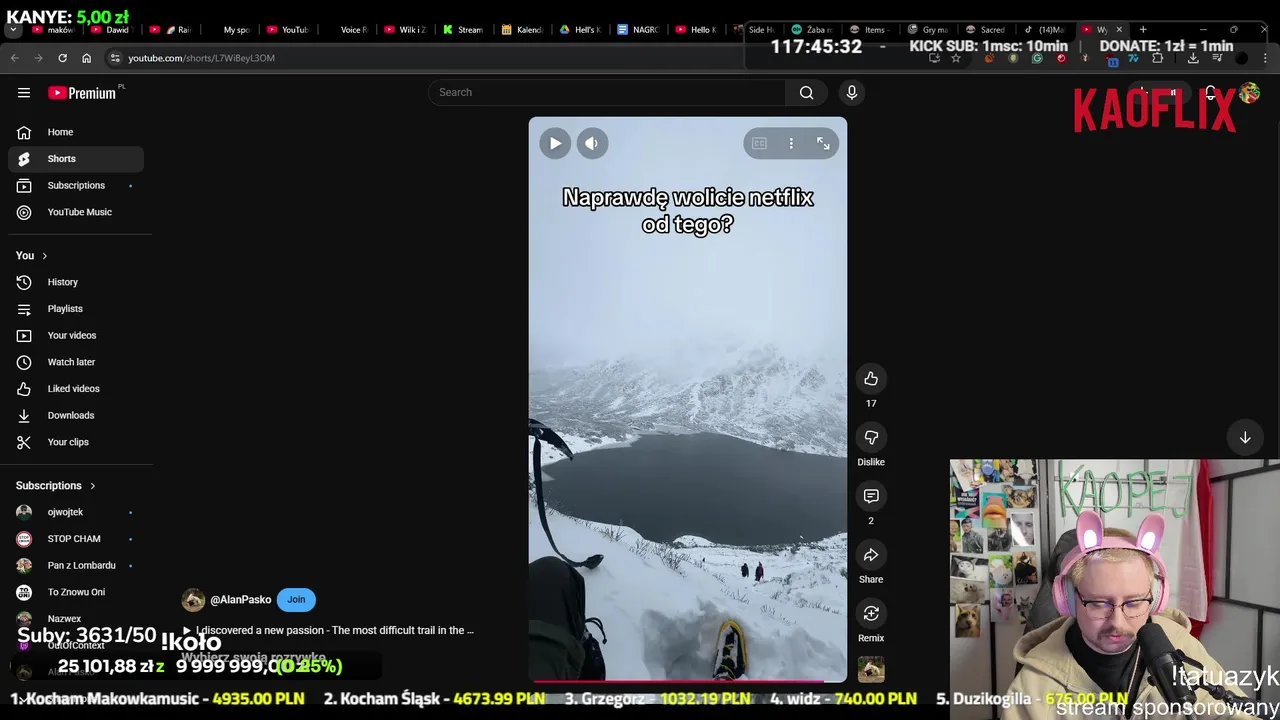
Task: Expand the You section chevron
Action: [44, 256]
